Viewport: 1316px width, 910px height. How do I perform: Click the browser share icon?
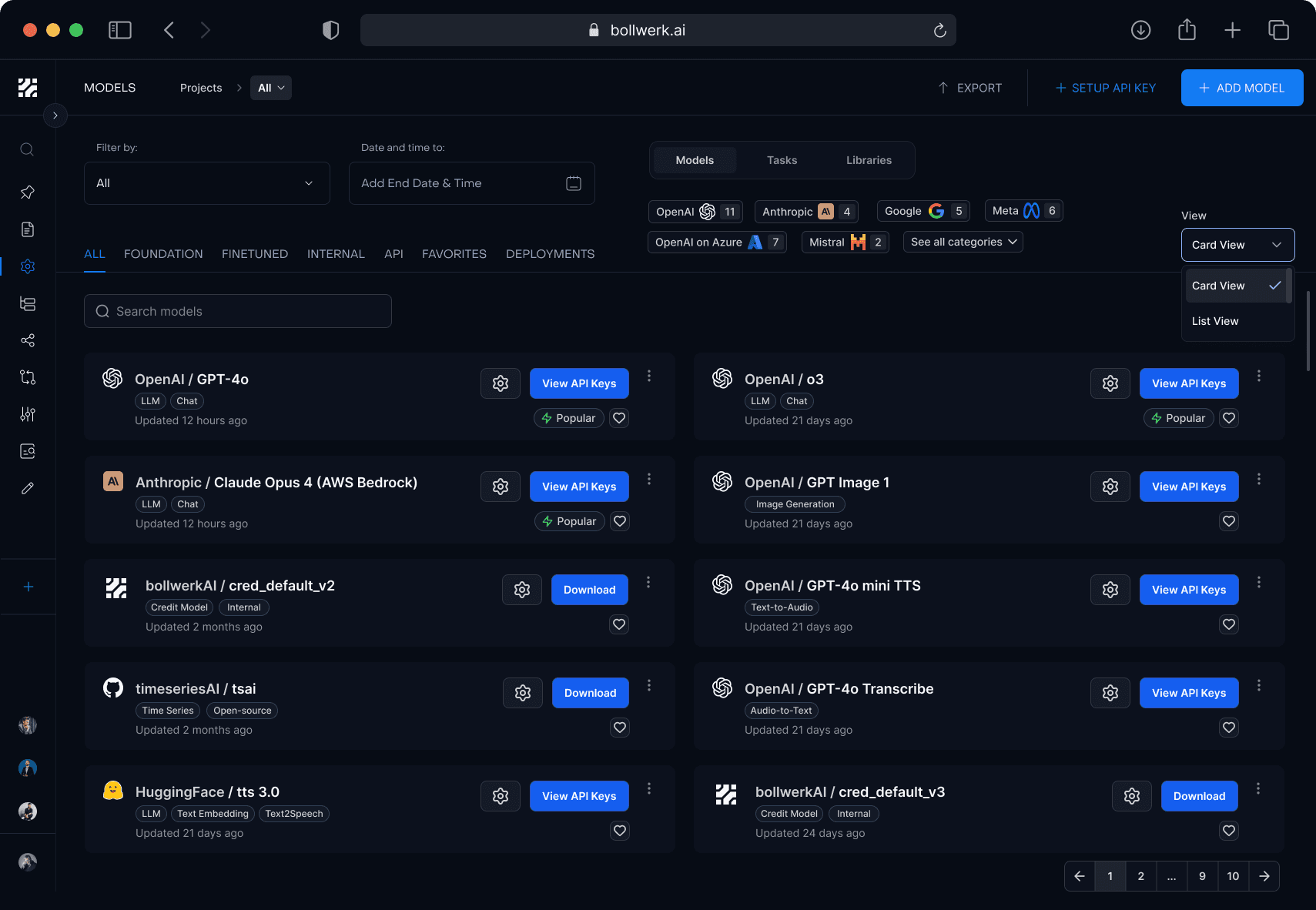1187,30
